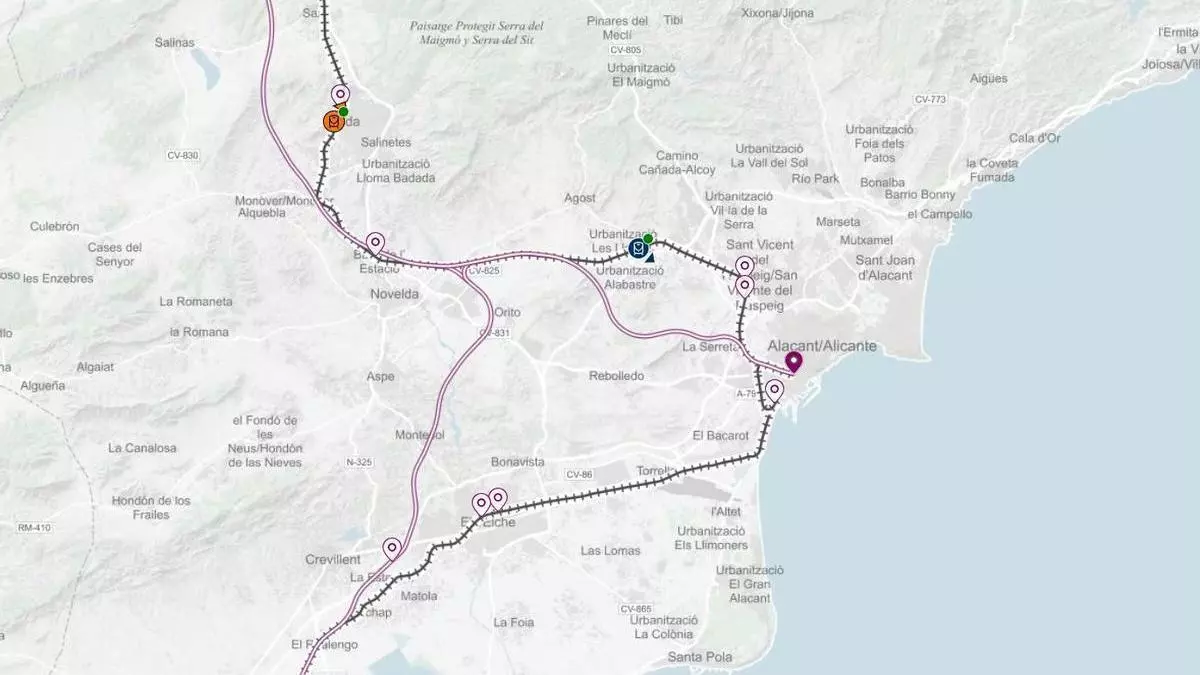Click the pin south of Alicante by the port
The height and width of the screenshot is (675, 1200).
point(774,389)
